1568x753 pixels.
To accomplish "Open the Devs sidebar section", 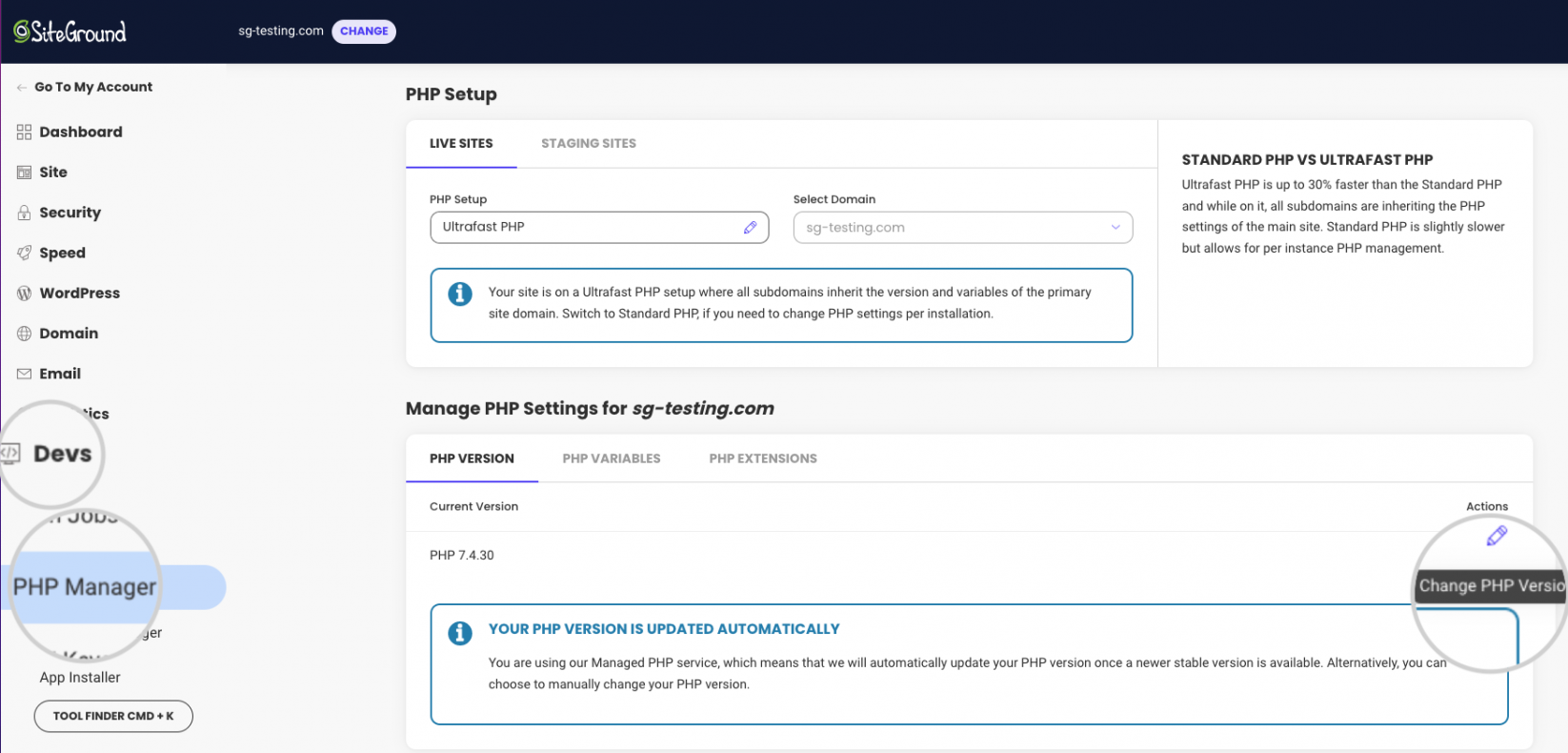I will point(63,454).
